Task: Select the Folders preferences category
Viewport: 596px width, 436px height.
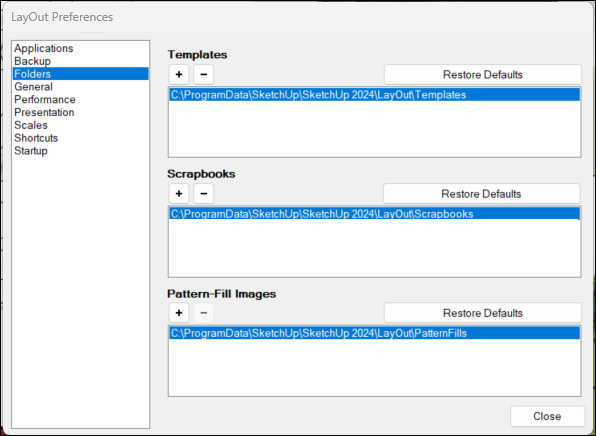Action: 80,74
